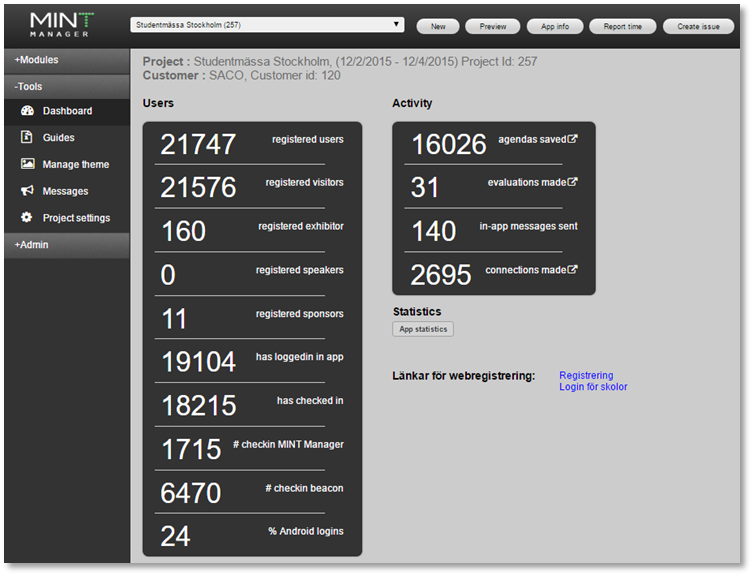The height and width of the screenshot is (576, 753).
Task: Click the 31 evaluations number
Action: [x=425, y=187]
